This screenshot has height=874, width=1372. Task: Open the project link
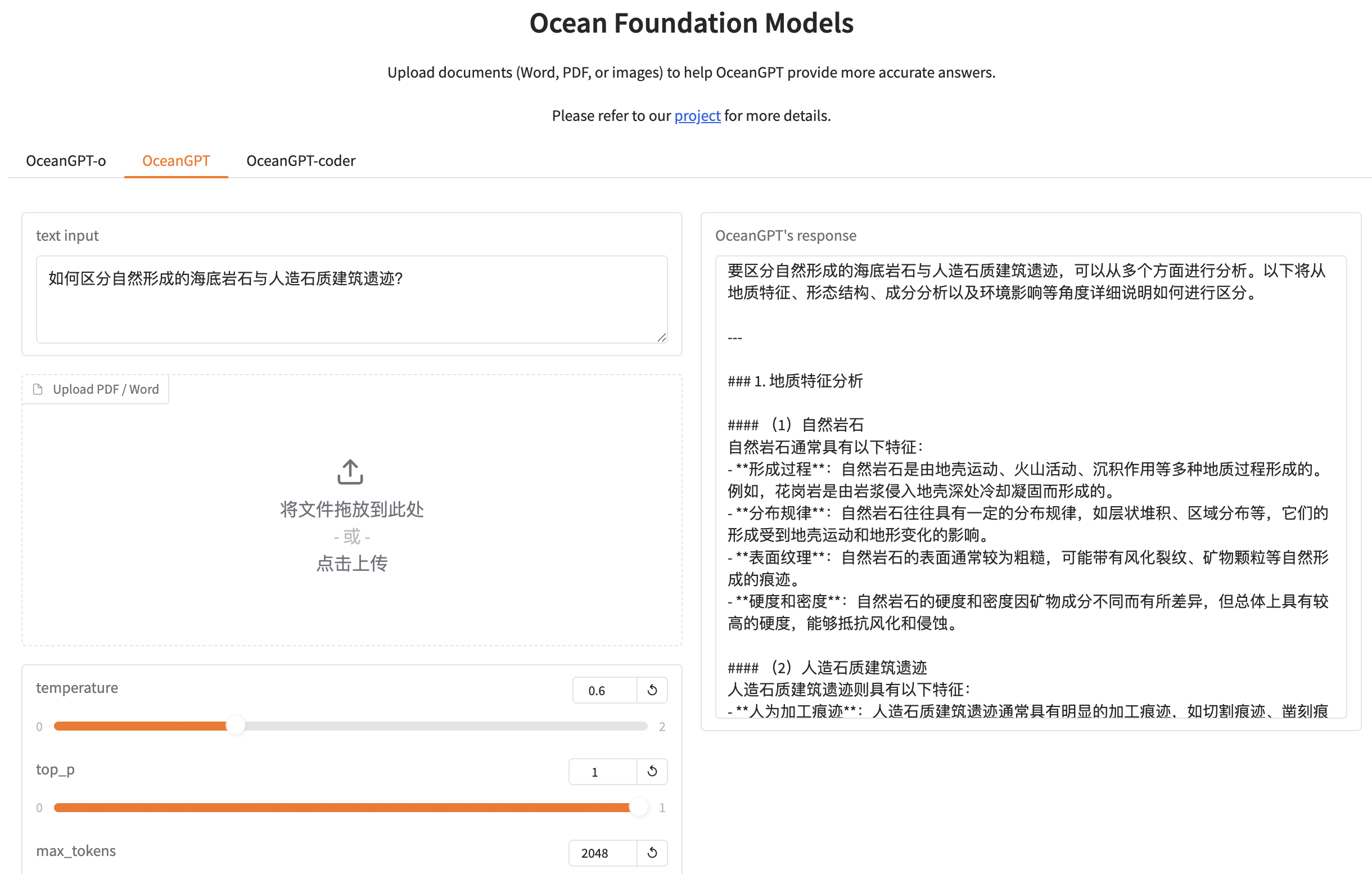[697, 116]
